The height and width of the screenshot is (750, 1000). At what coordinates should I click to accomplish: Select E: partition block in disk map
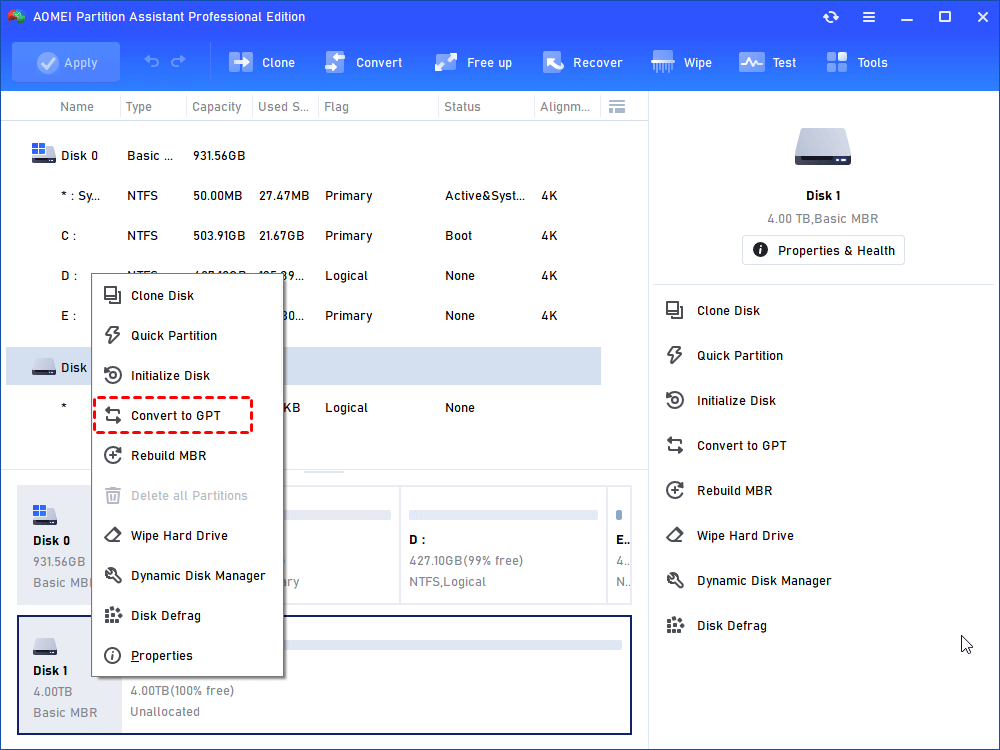tap(619, 545)
